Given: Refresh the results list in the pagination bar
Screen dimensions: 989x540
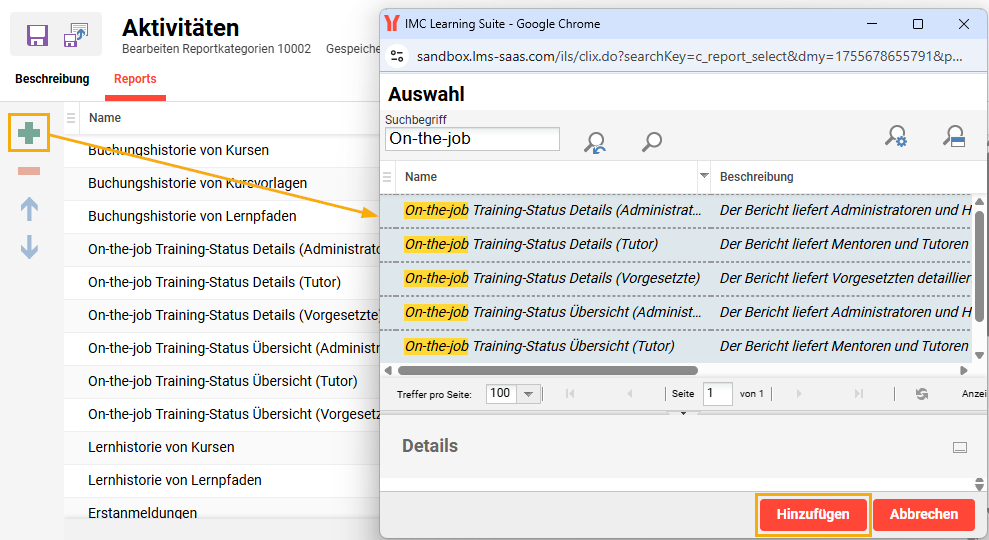Looking at the screenshot, I should 922,394.
